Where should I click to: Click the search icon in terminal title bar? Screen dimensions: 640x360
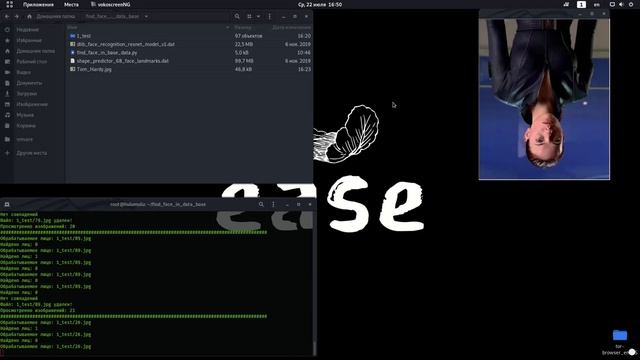(x=261, y=204)
